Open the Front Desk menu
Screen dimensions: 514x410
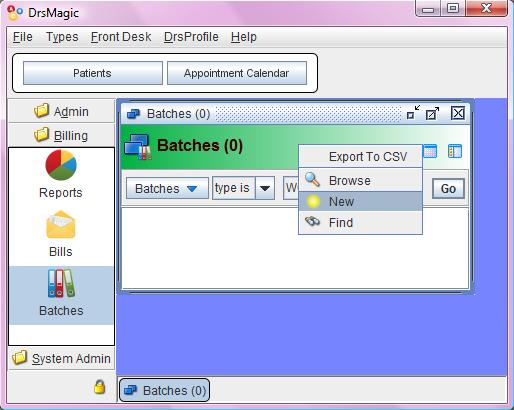(121, 37)
